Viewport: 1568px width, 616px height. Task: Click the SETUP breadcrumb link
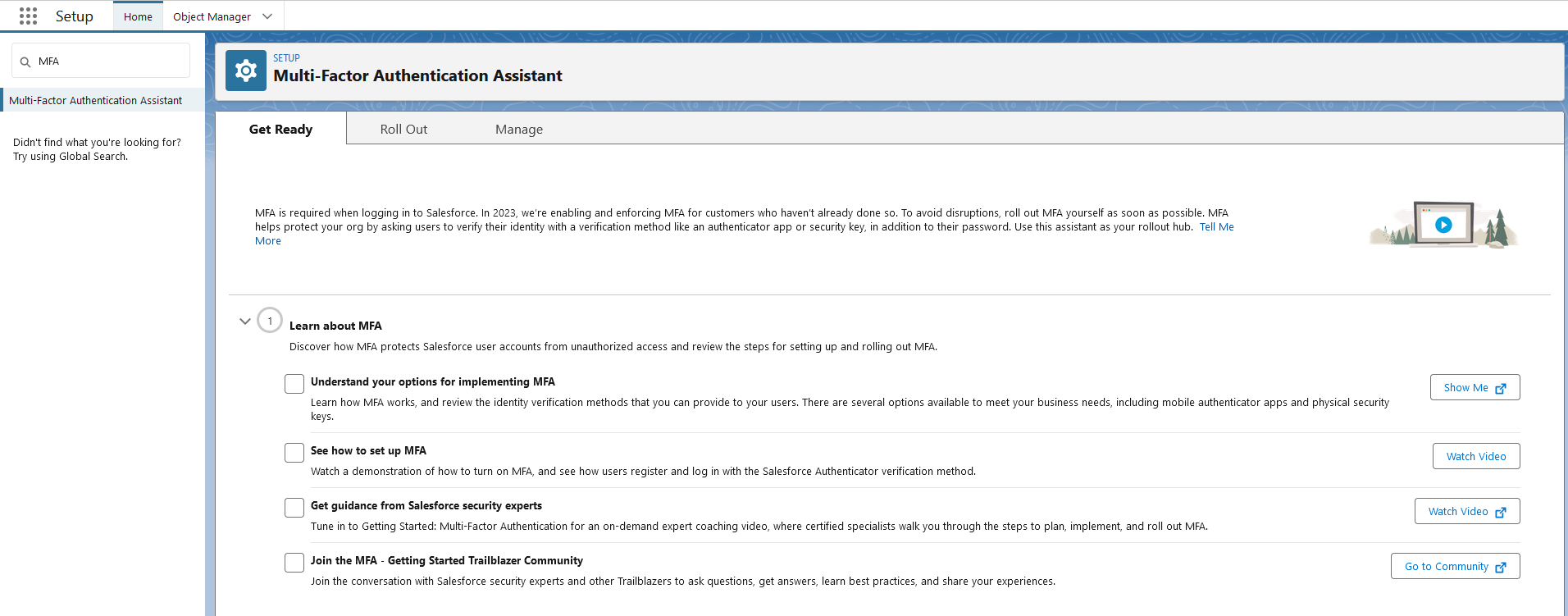pyautogui.click(x=286, y=58)
